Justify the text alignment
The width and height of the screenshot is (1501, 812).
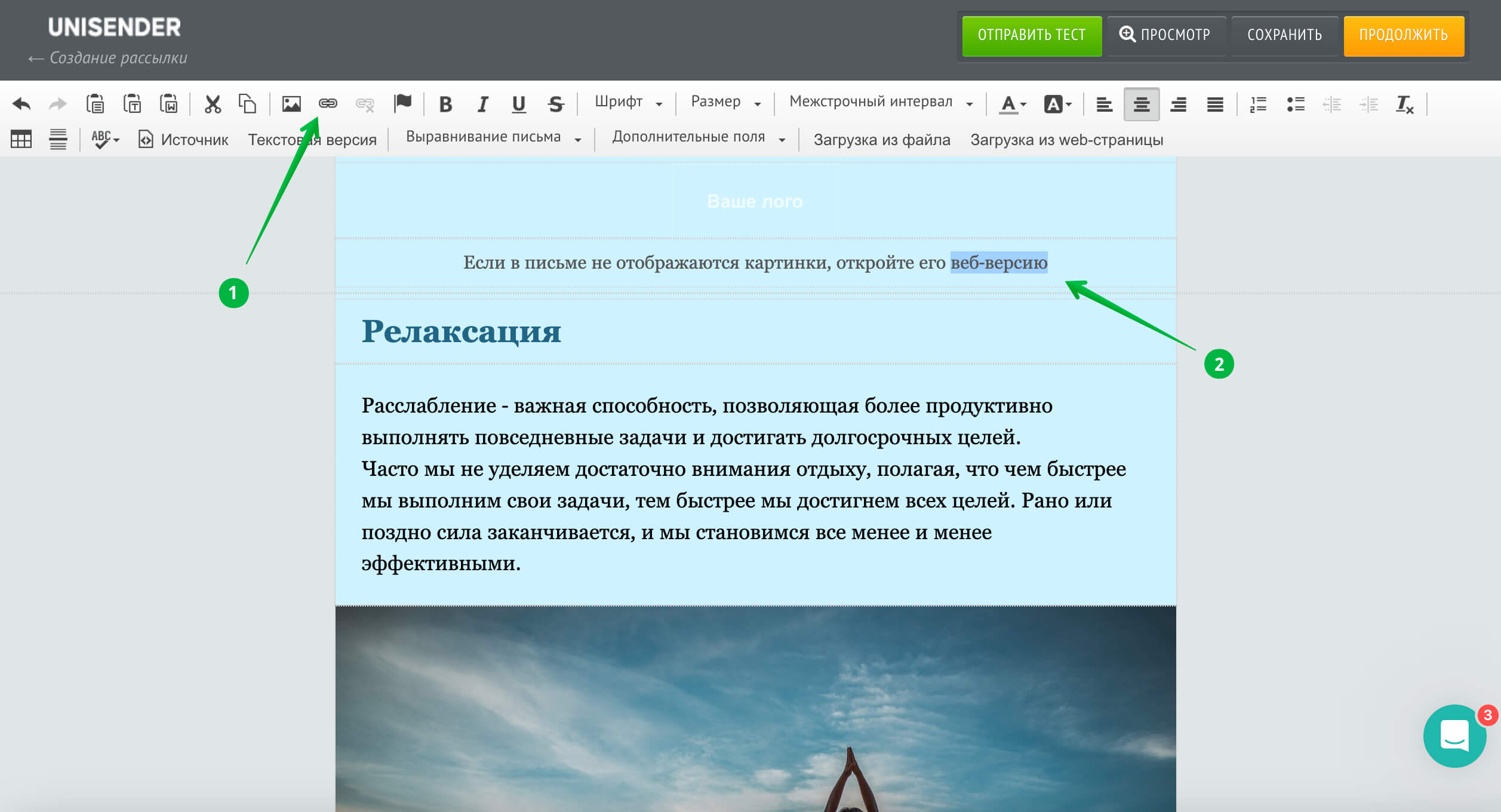[1215, 104]
